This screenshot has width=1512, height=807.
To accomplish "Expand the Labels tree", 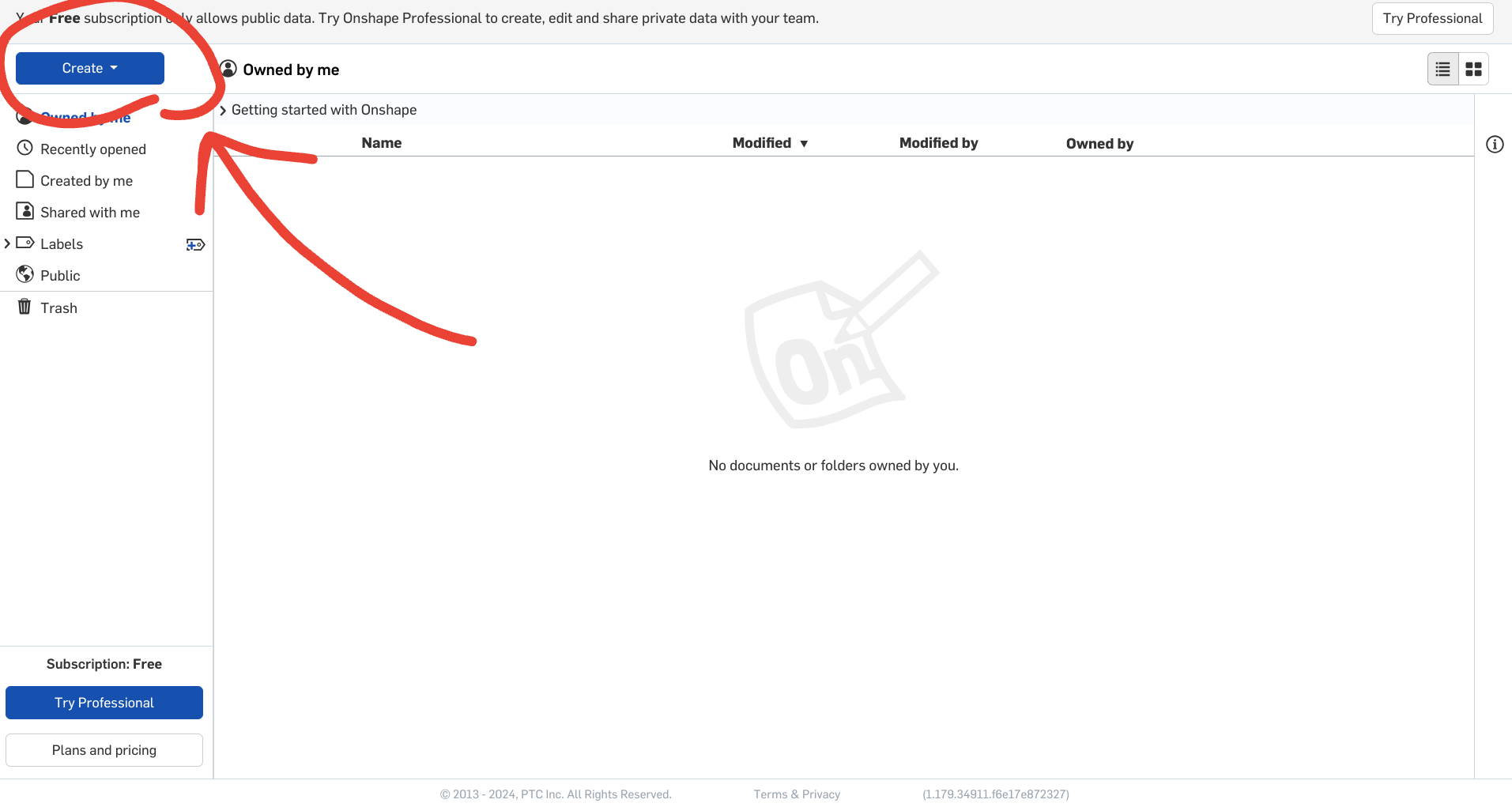I will (7, 243).
